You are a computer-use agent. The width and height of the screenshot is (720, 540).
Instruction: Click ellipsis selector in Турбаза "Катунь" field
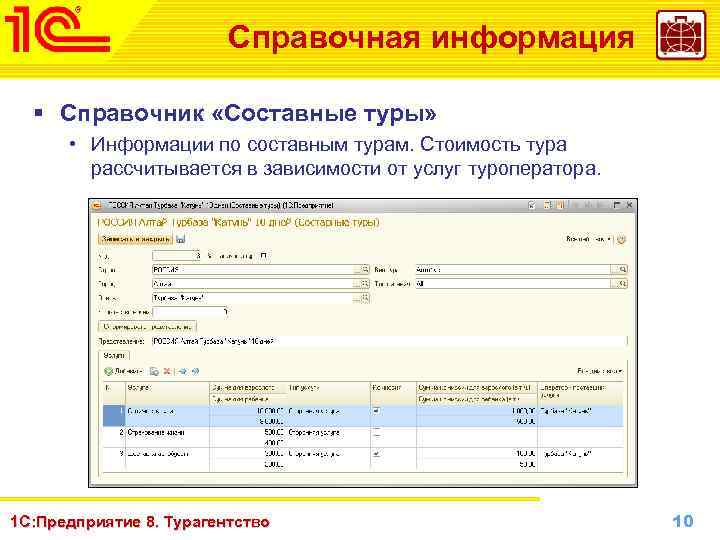coord(357,298)
